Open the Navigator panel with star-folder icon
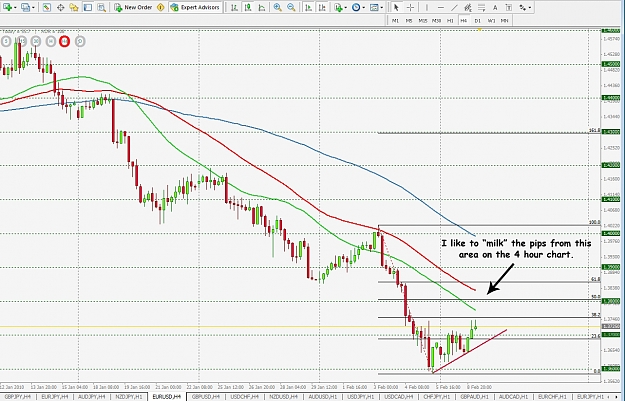The height and width of the screenshot is (401, 625). click(74, 7)
